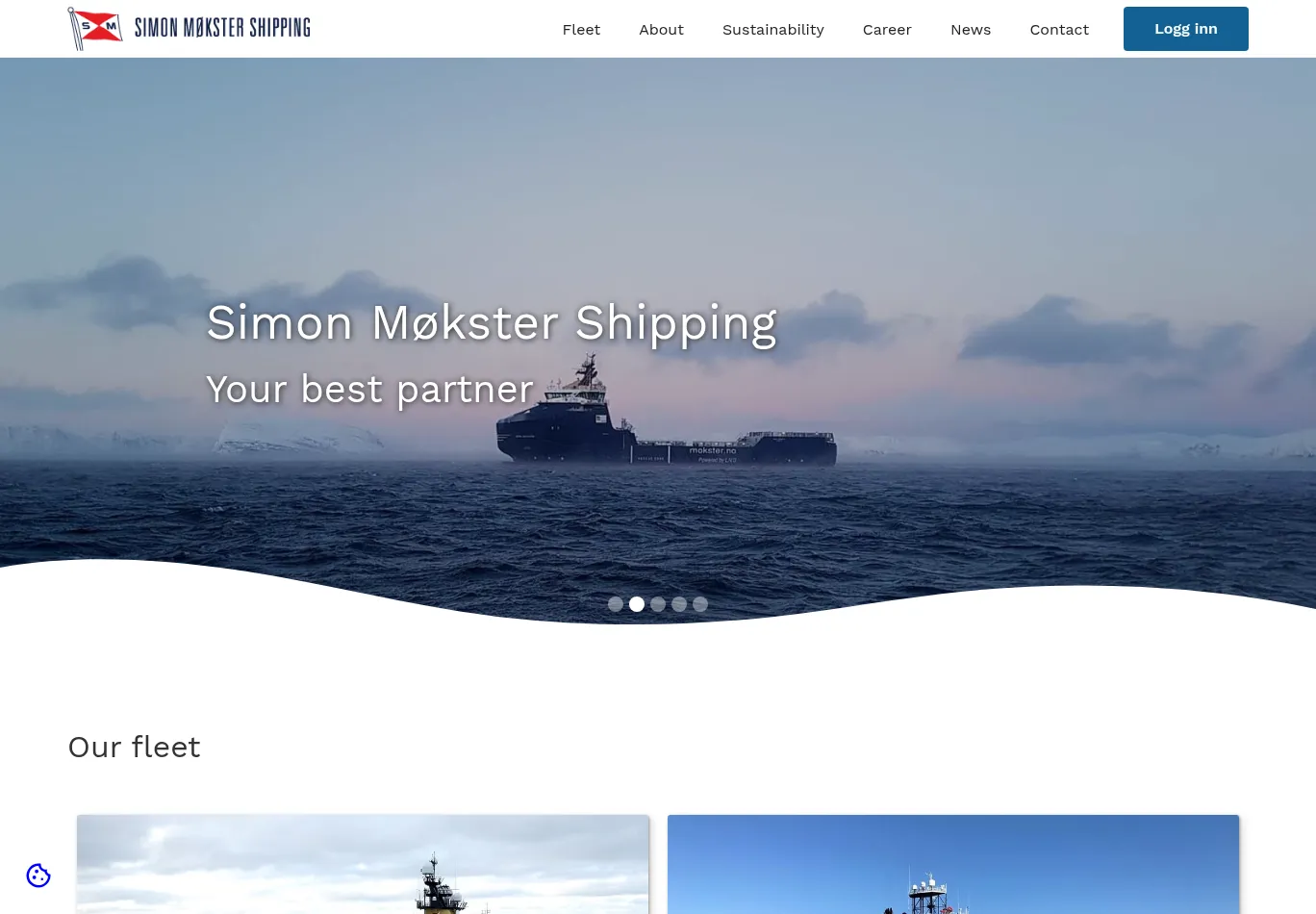Click the Our fleet heading
This screenshot has height=914, width=1316.
[134, 748]
